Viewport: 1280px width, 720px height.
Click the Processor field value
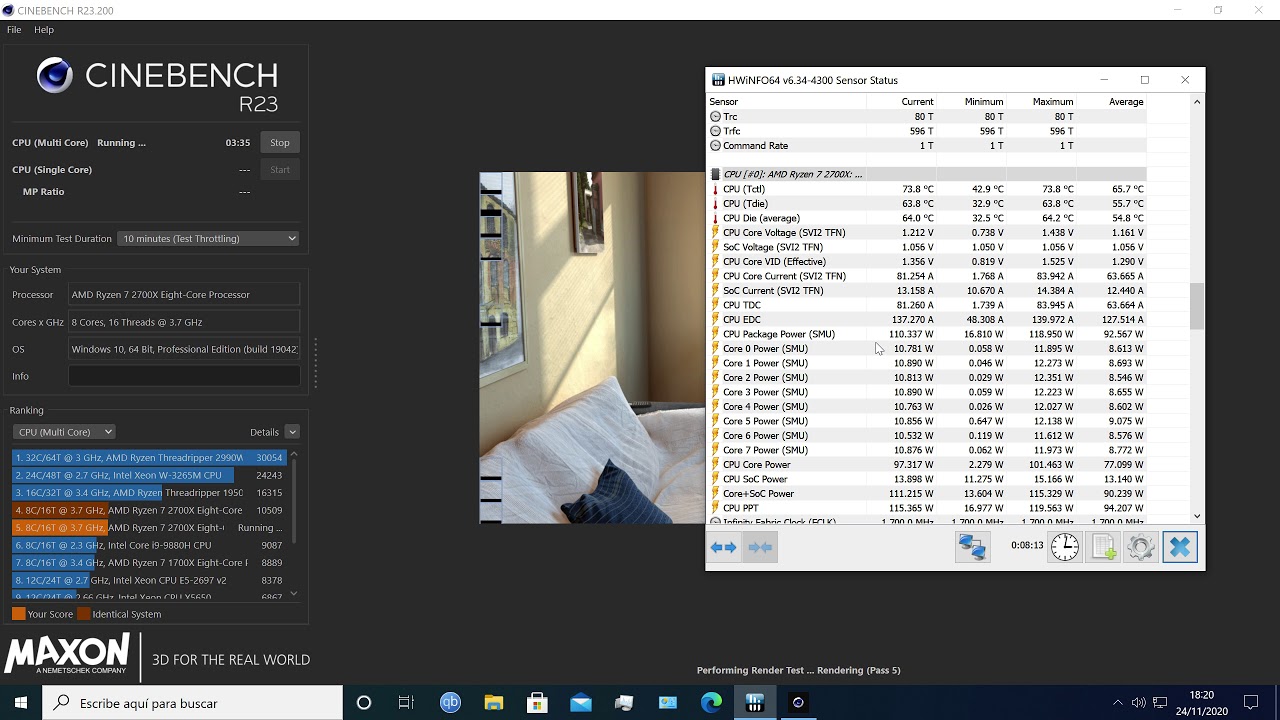(x=184, y=295)
